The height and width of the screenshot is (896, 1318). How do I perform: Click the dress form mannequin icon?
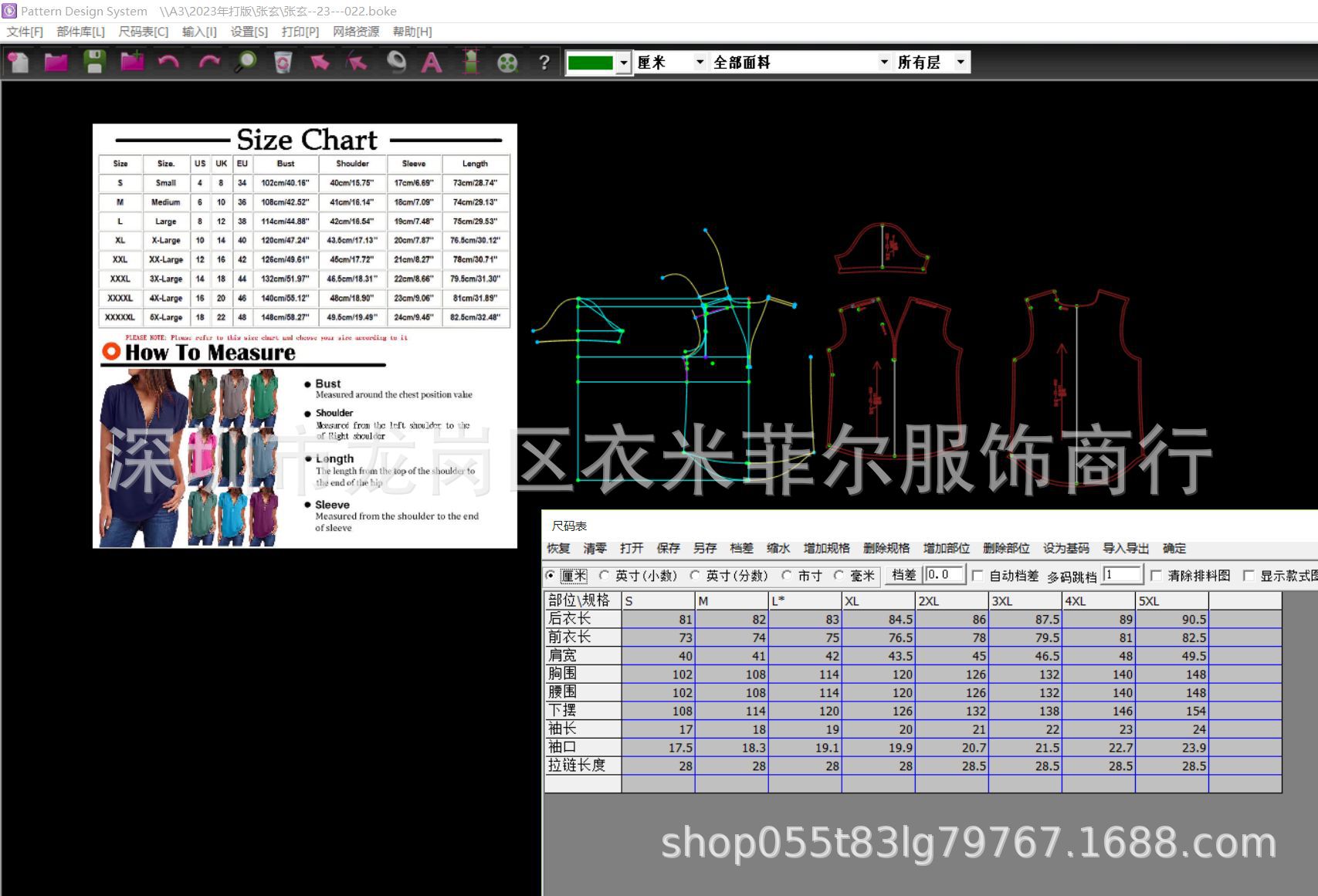pos(470,62)
